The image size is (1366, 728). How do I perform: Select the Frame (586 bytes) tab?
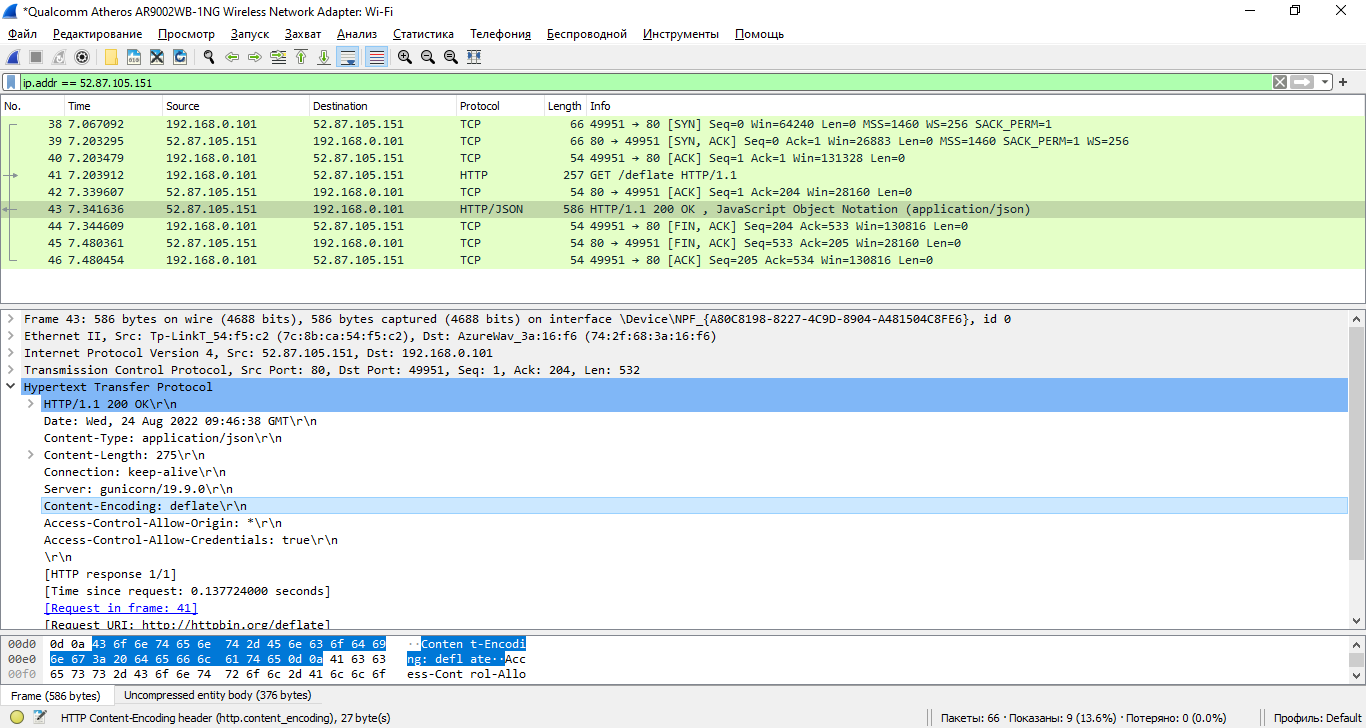[55, 695]
